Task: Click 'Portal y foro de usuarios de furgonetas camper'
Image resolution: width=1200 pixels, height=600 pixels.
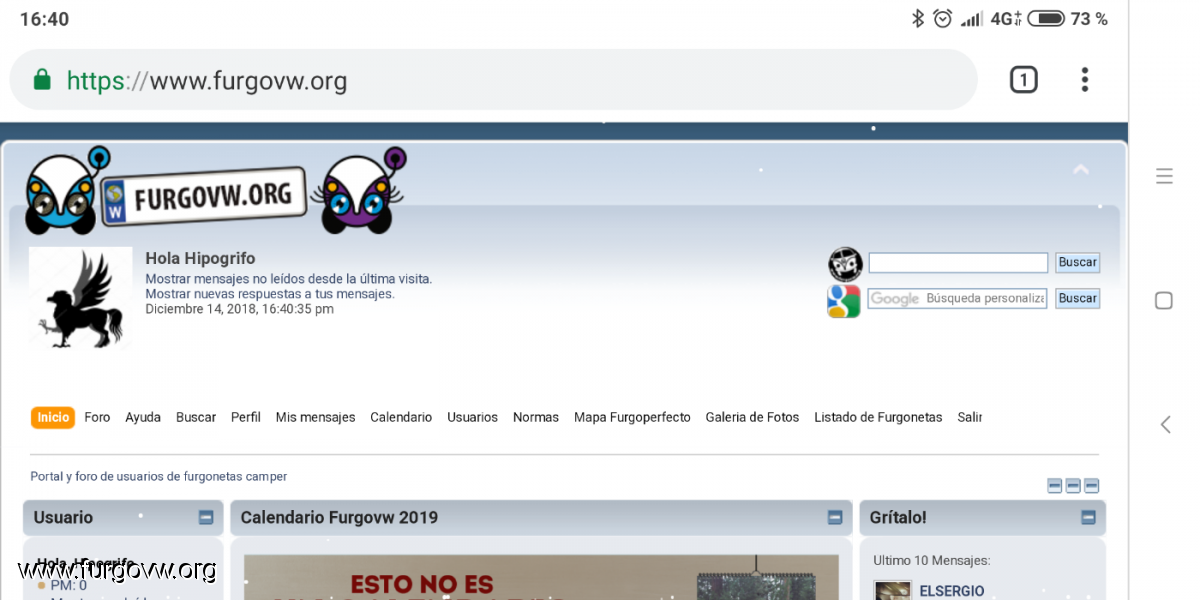Action: [x=159, y=476]
